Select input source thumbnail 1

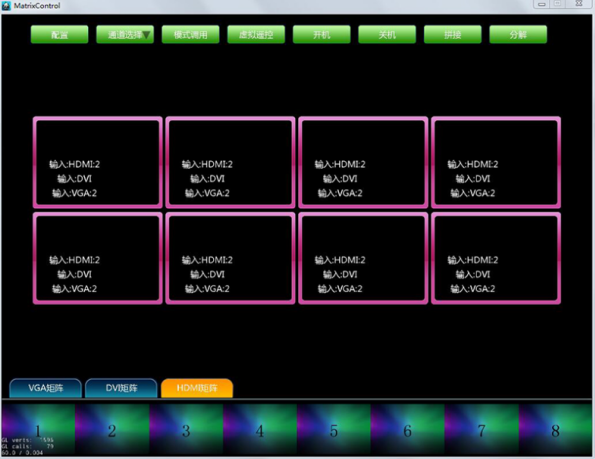(38, 430)
